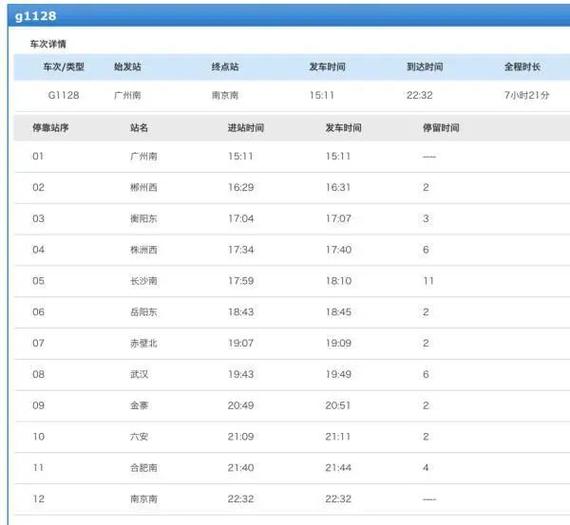Click the 停留时间 column header
570x525 pixels.
[x=441, y=128]
